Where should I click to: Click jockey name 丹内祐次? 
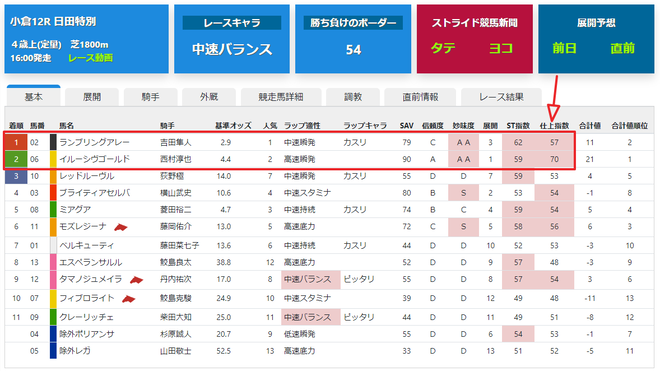click(176, 279)
